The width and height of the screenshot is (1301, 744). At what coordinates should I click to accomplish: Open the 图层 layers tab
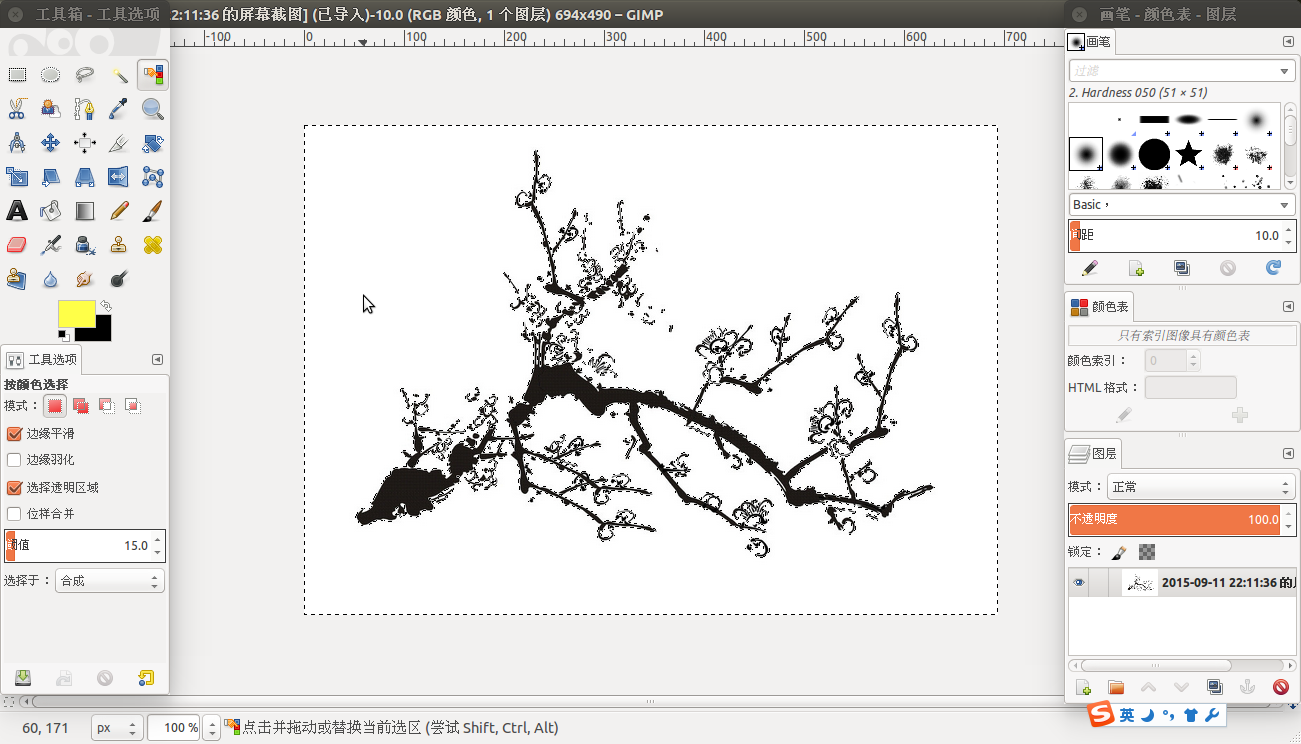click(1093, 453)
